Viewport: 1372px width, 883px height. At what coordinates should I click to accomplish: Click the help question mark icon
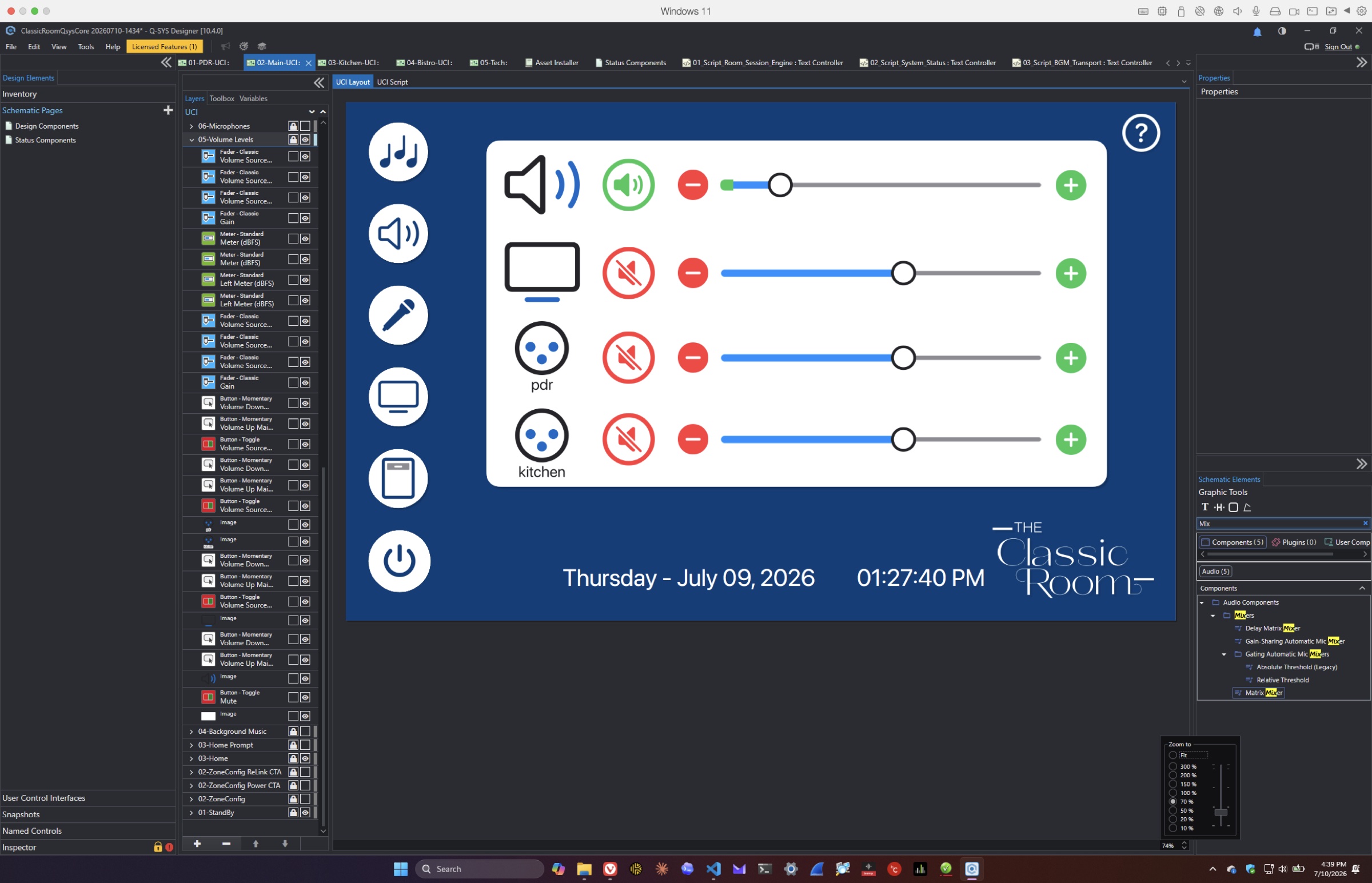pos(1141,133)
